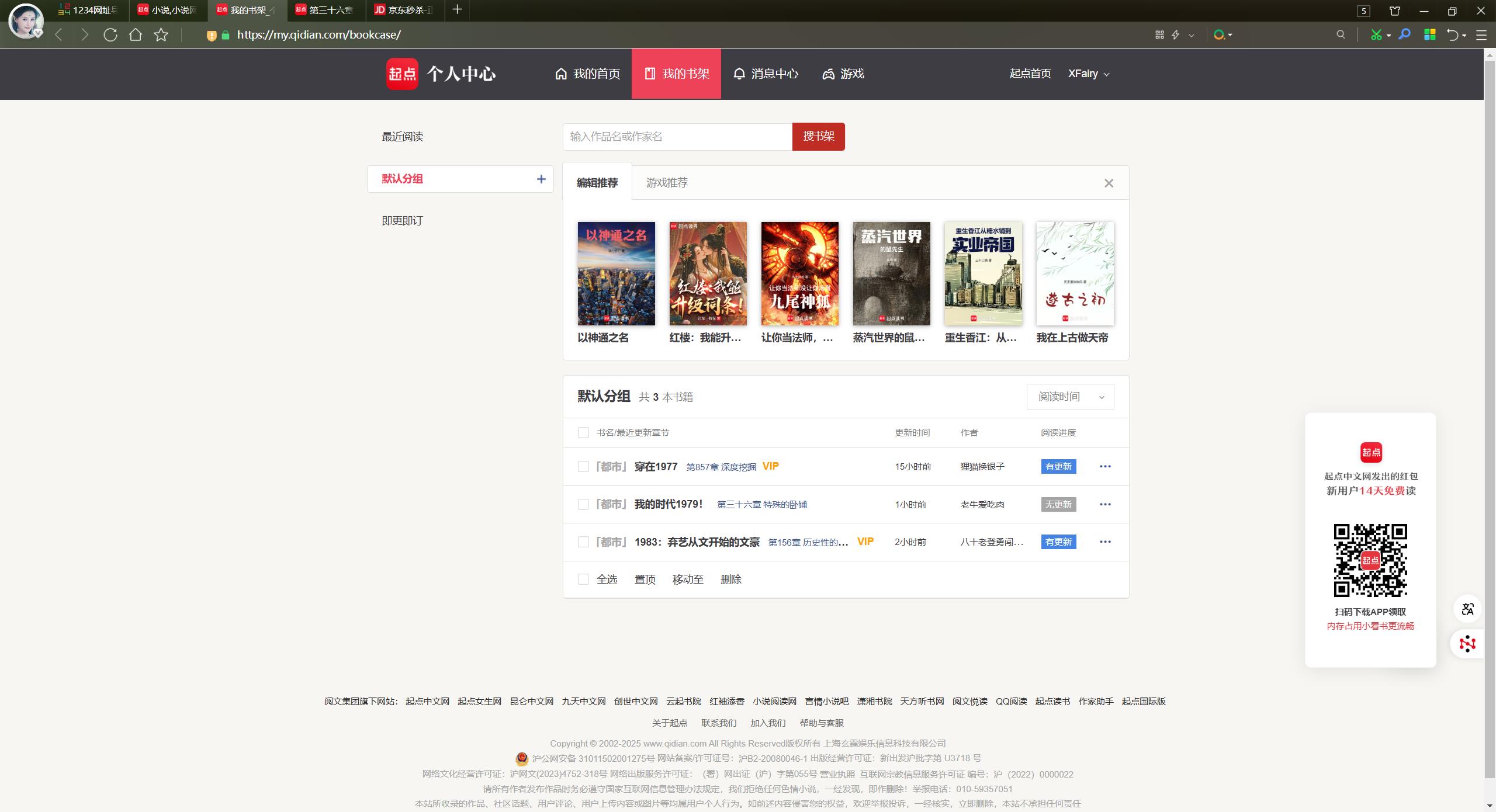Open 游戏 games nav item
This screenshot has width=1496, height=812.
pos(843,74)
